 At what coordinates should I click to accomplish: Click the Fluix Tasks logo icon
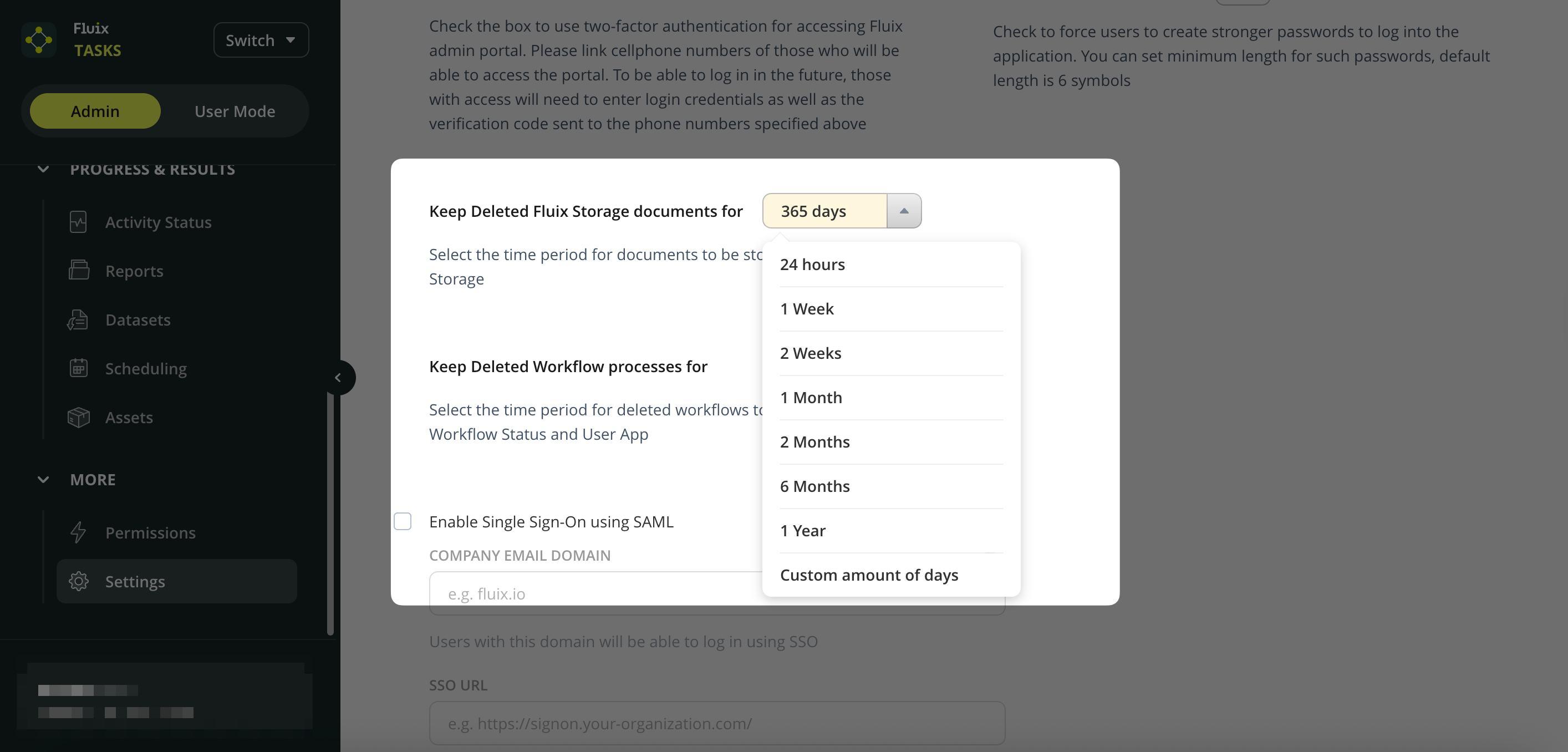pyautogui.click(x=39, y=39)
